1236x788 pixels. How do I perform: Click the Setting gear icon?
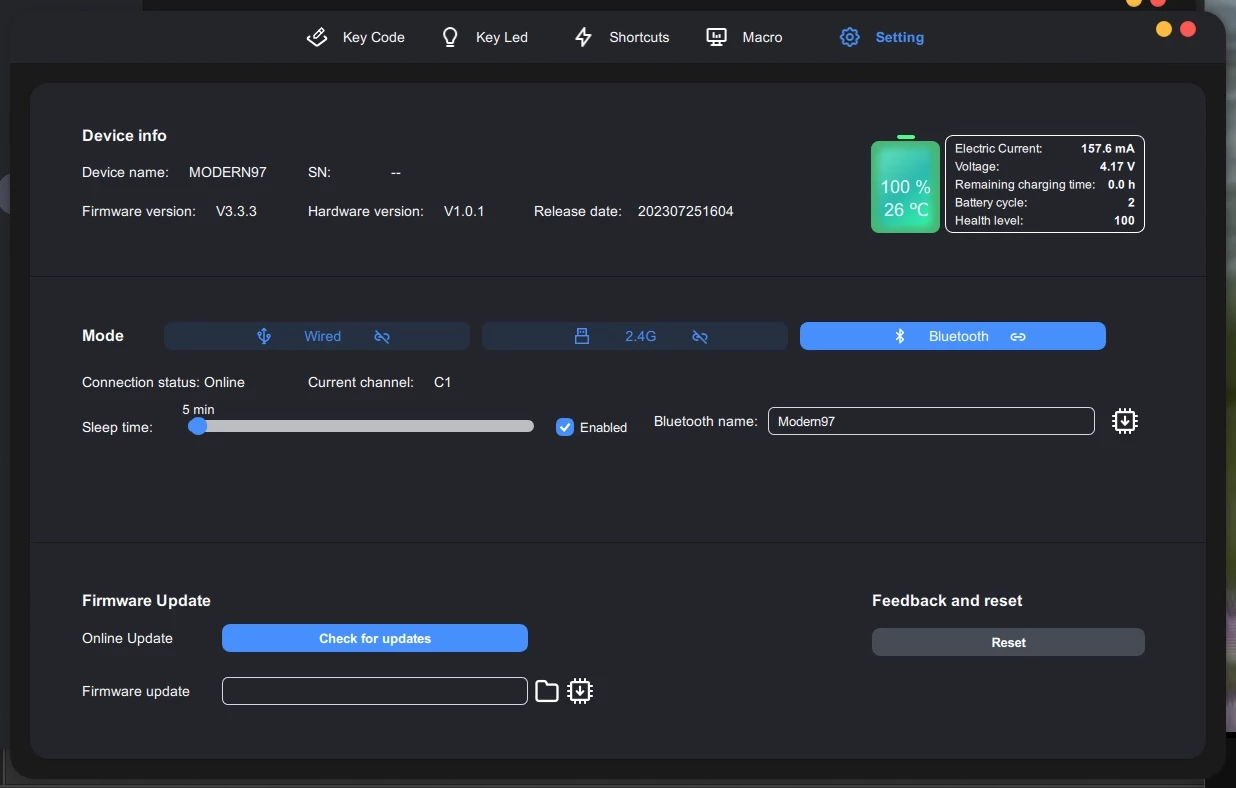click(x=849, y=37)
